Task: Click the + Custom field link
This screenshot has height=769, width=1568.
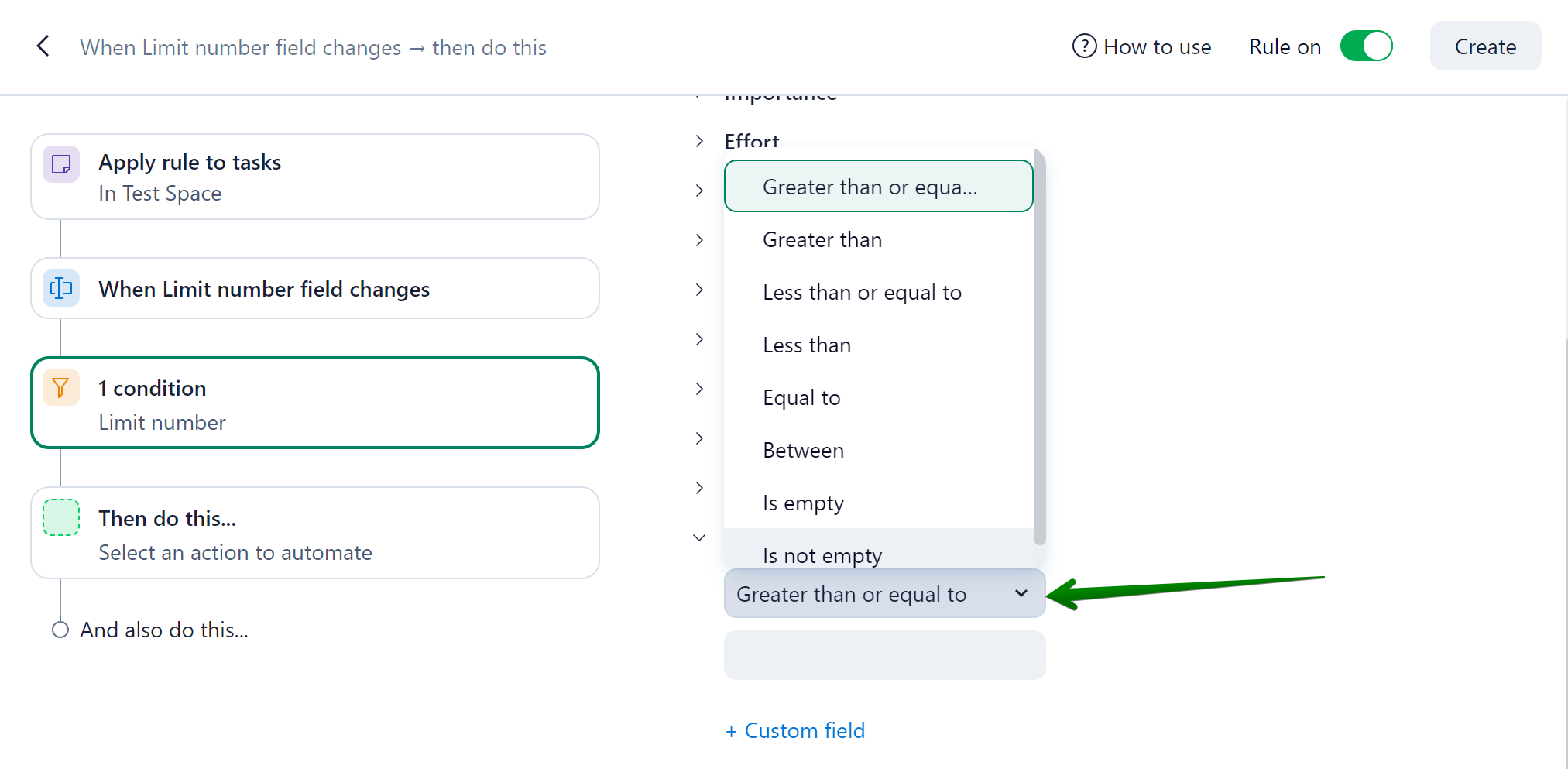Action: 795,730
